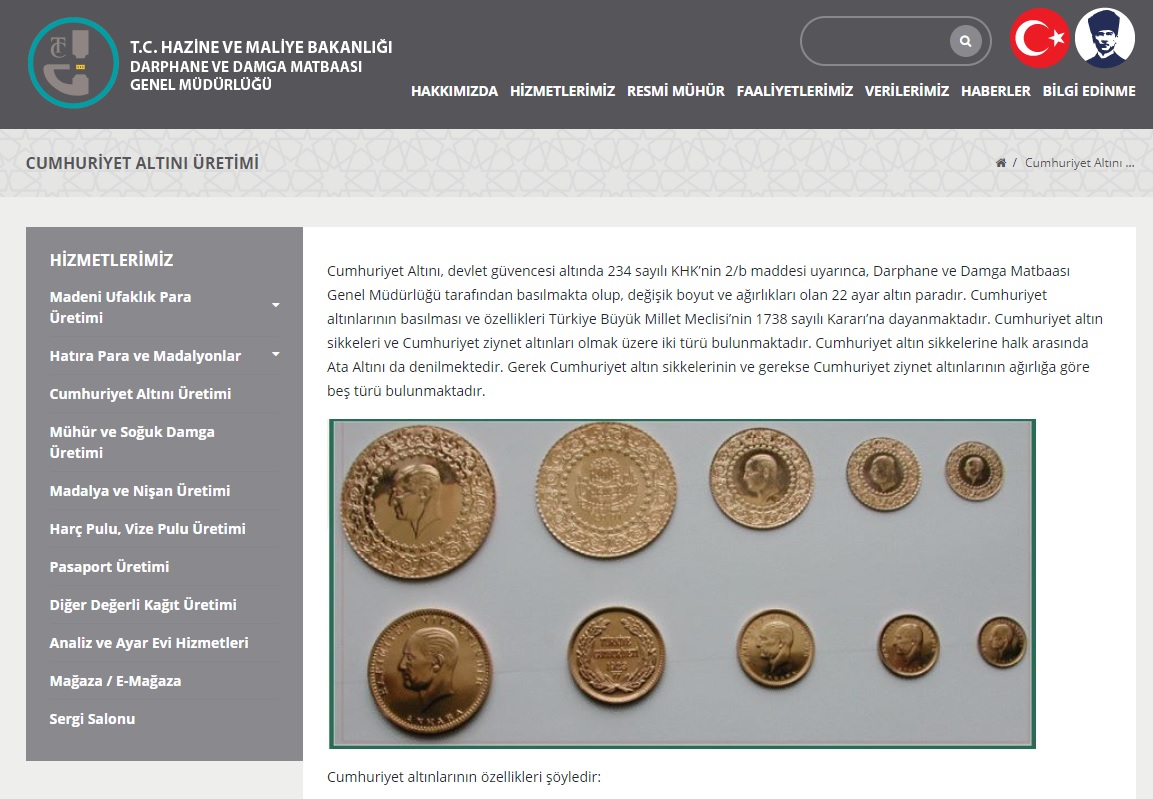This screenshot has width=1153, height=799.
Task: Open Analiz ve Ayar Evi Hizmetleri
Action: point(149,643)
